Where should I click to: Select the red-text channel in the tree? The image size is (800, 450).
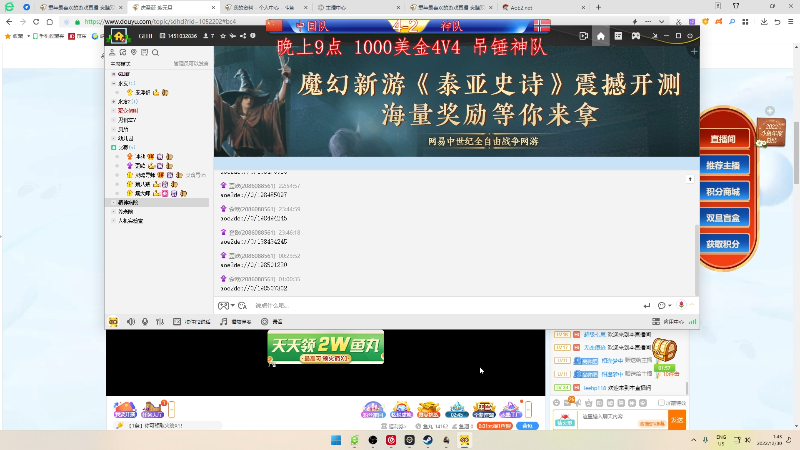click(128, 111)
